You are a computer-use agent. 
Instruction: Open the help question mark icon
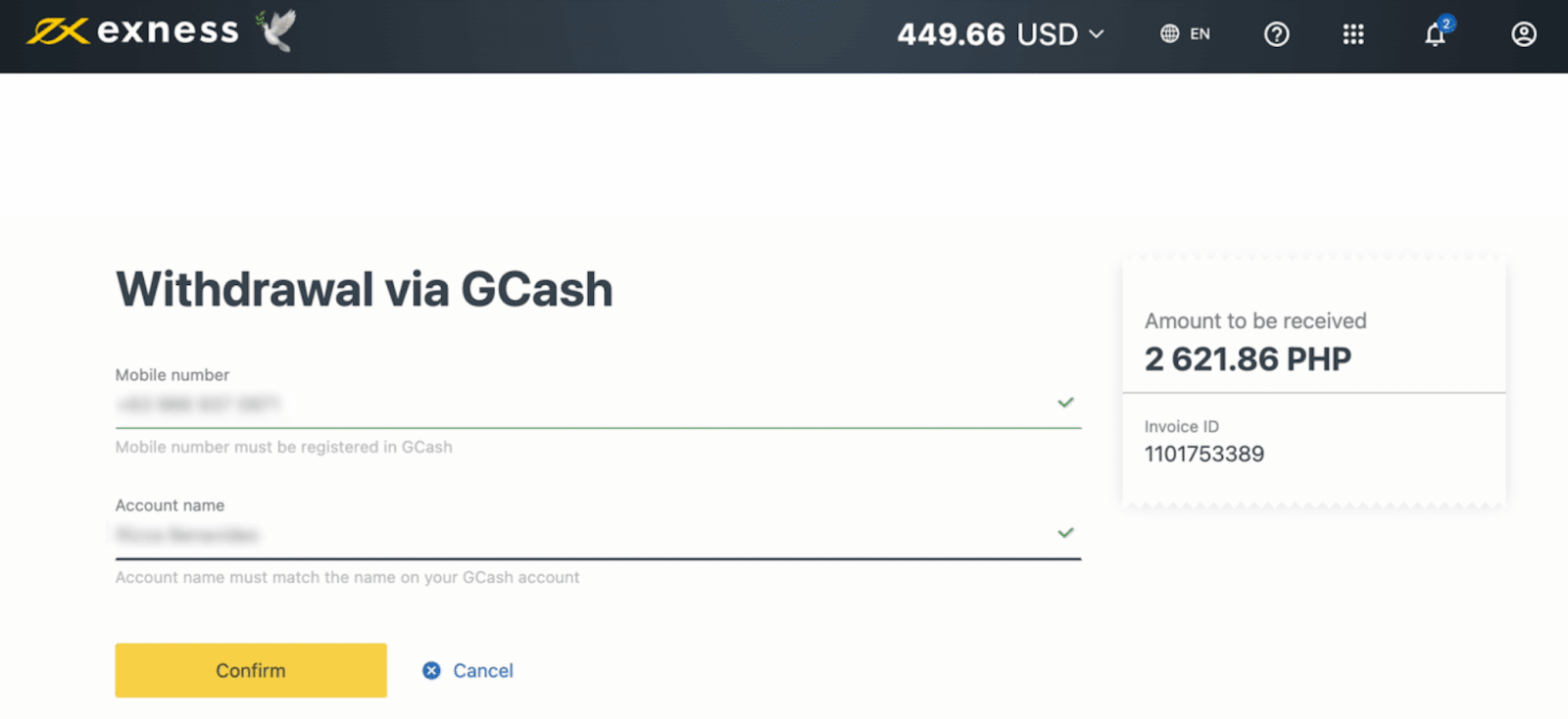[x=1276, y=34]
